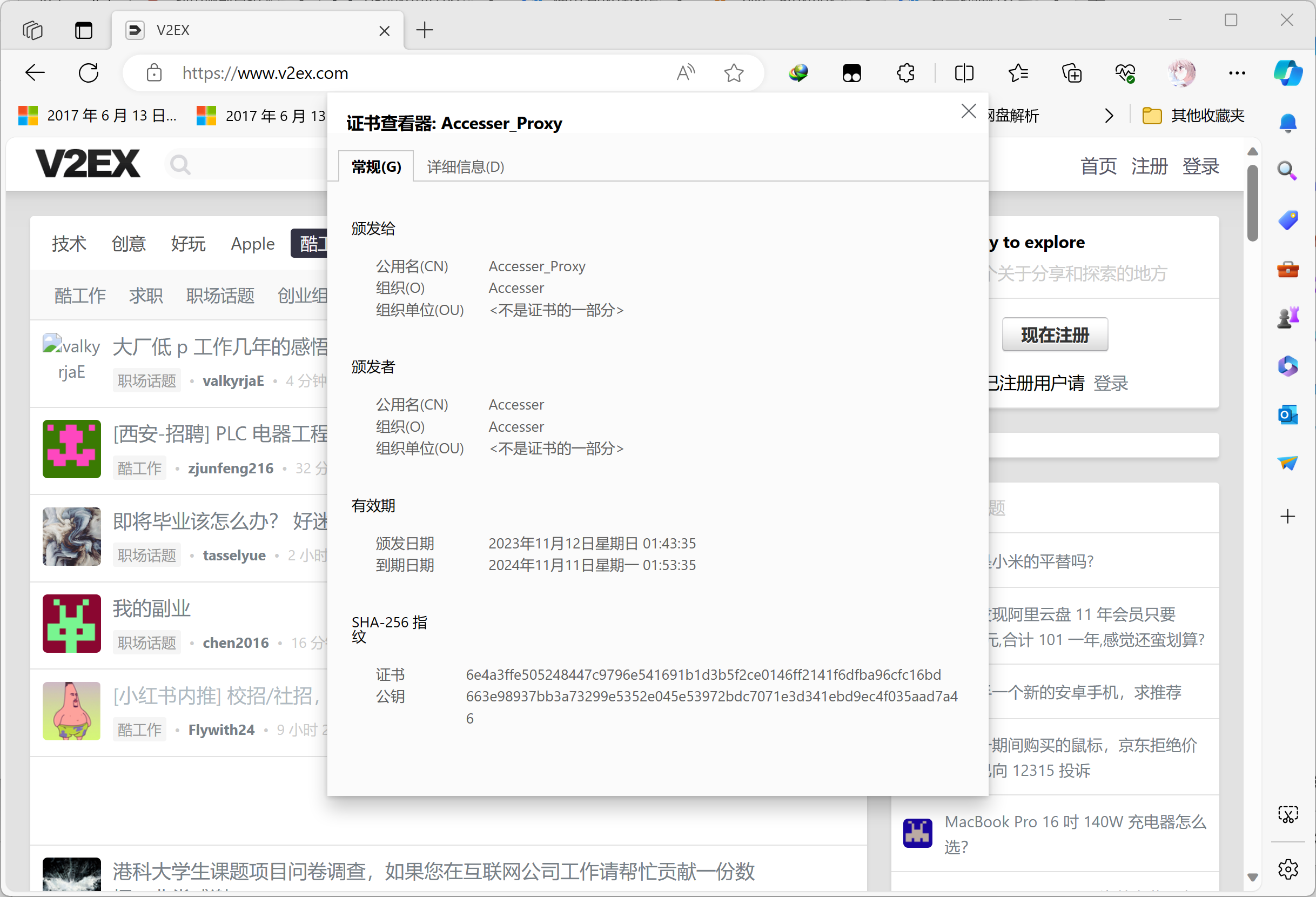Open Settings and more ellipsis menu
The image size is (1316, 897).
(x=1237, y=73)
